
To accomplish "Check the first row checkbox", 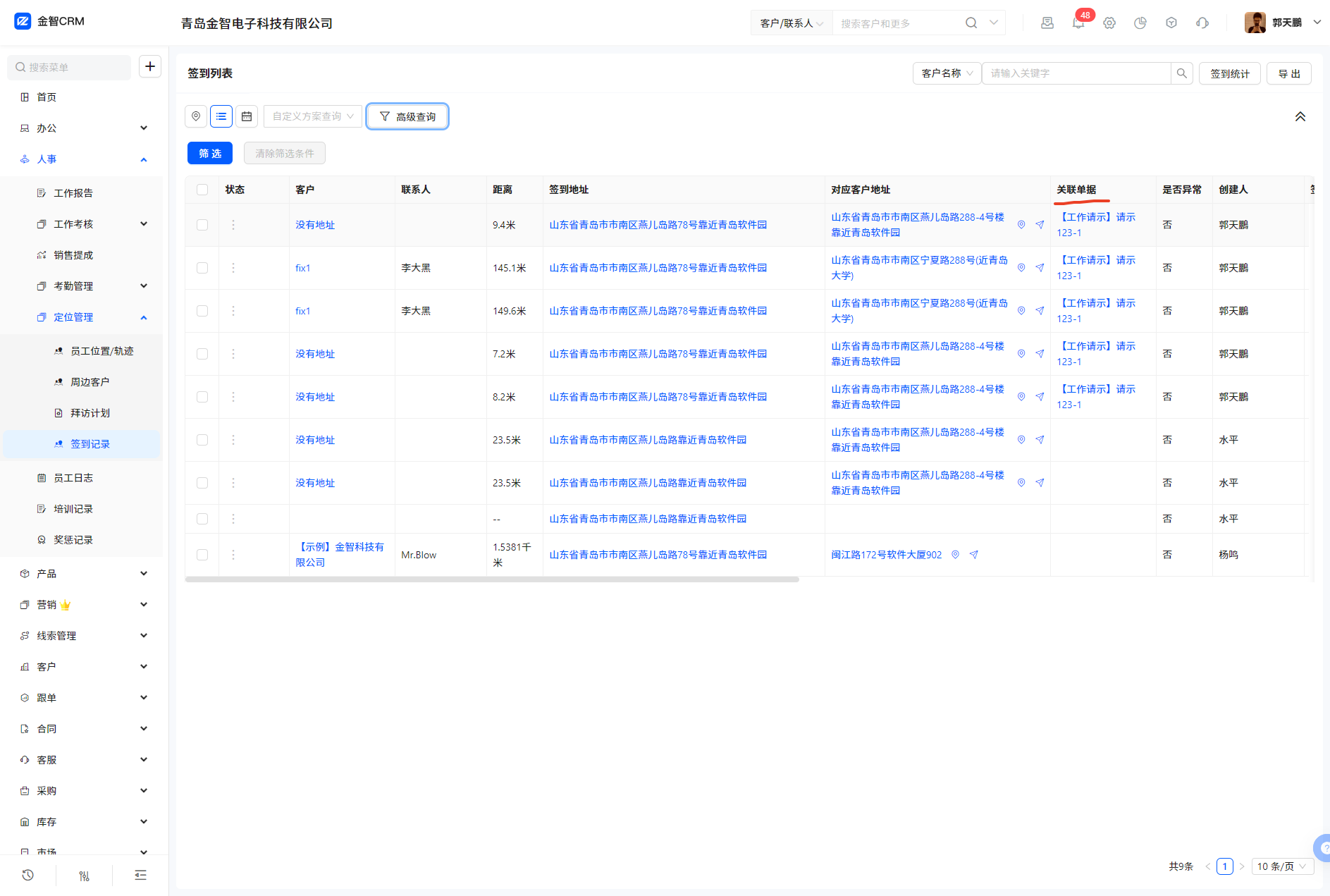I will [x=202, y=225].
